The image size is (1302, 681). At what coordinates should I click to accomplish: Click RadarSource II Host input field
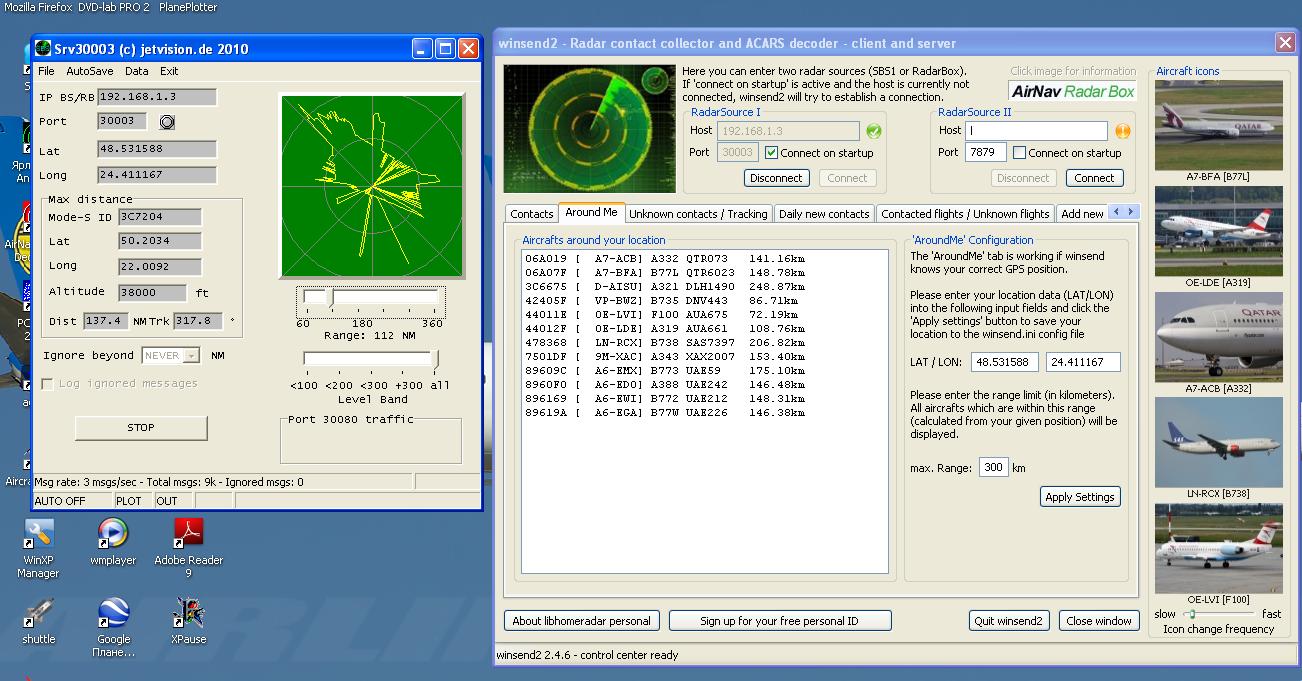1037,131
